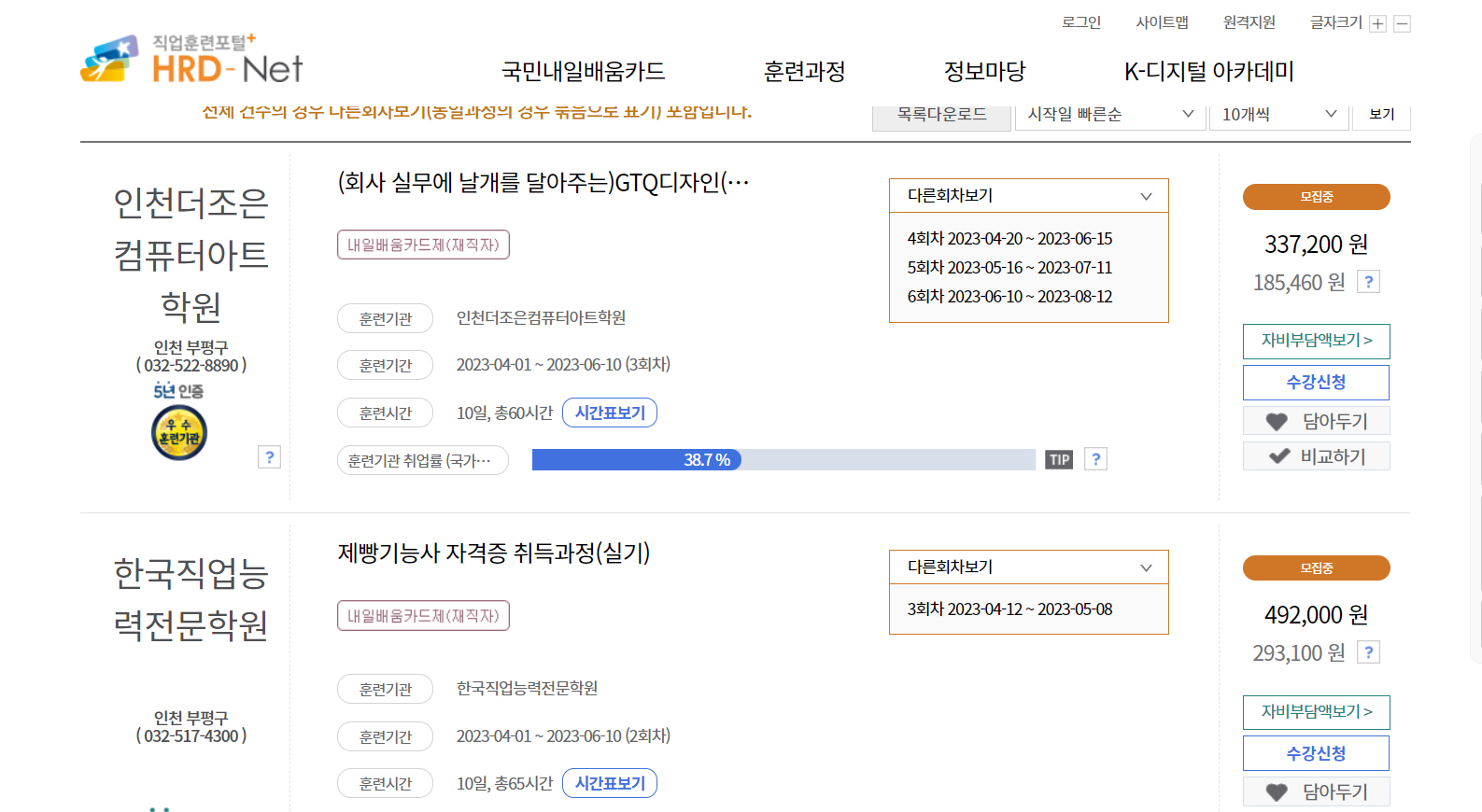Open 훈련과정 menu
The width and height of the screenshot is (1482, 812).
click(804, 71)
